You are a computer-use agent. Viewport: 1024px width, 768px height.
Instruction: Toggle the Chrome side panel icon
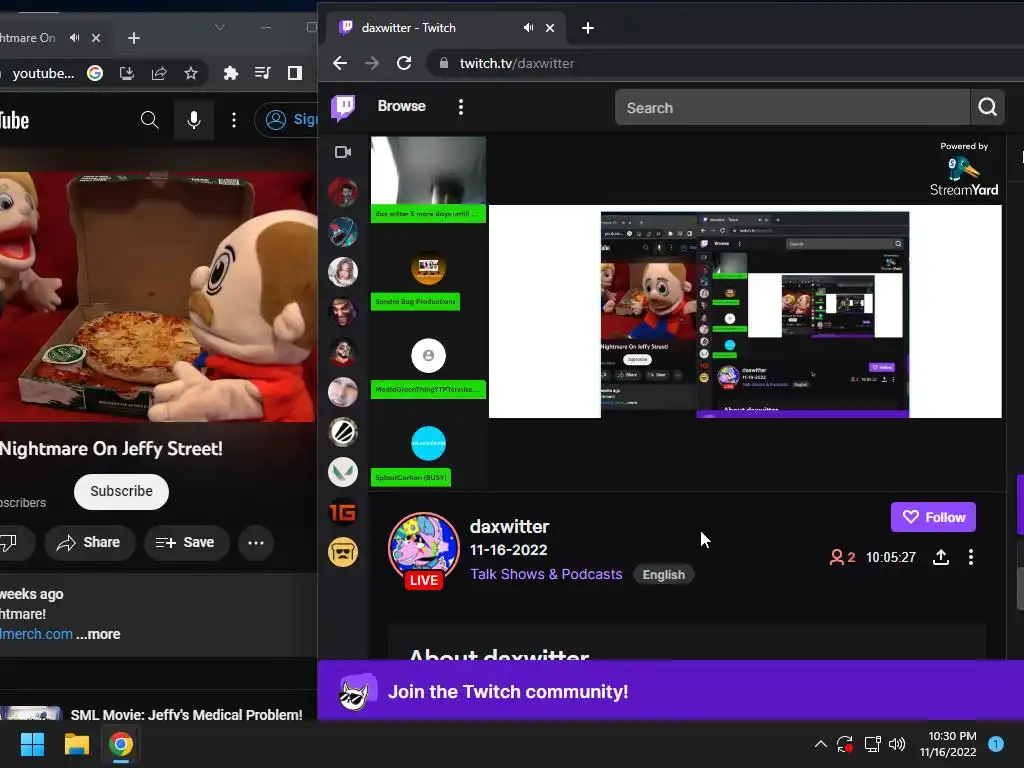coord(295,73)
